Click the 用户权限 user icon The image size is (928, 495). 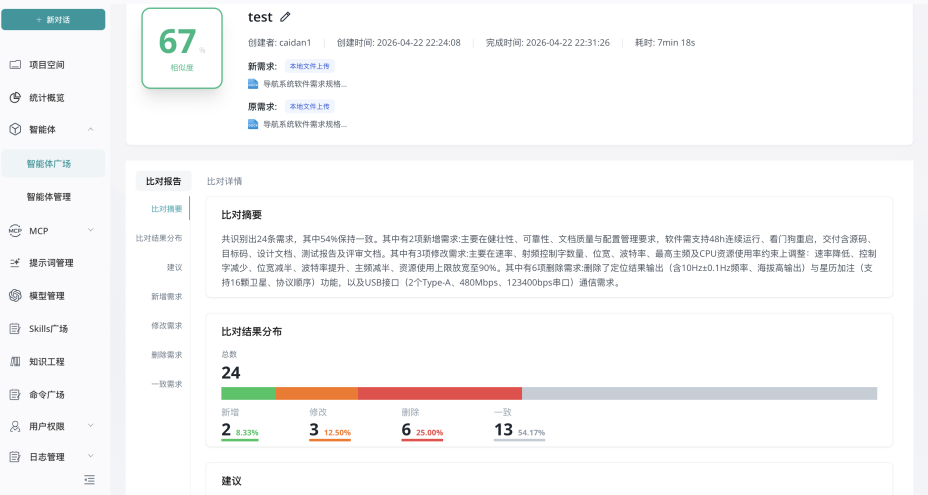(x=15, y=426)
